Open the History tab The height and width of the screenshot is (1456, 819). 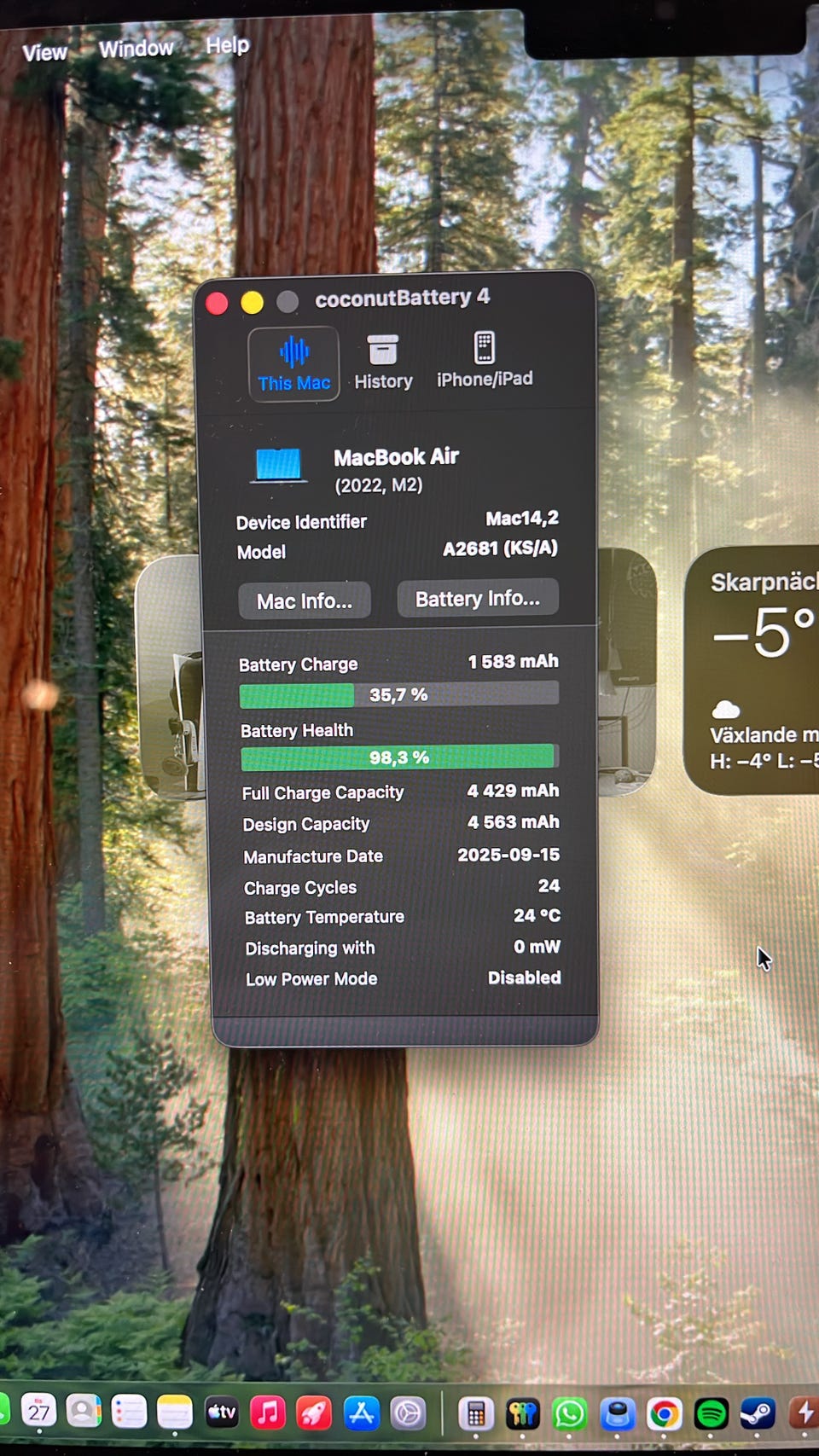pos(383,363)
